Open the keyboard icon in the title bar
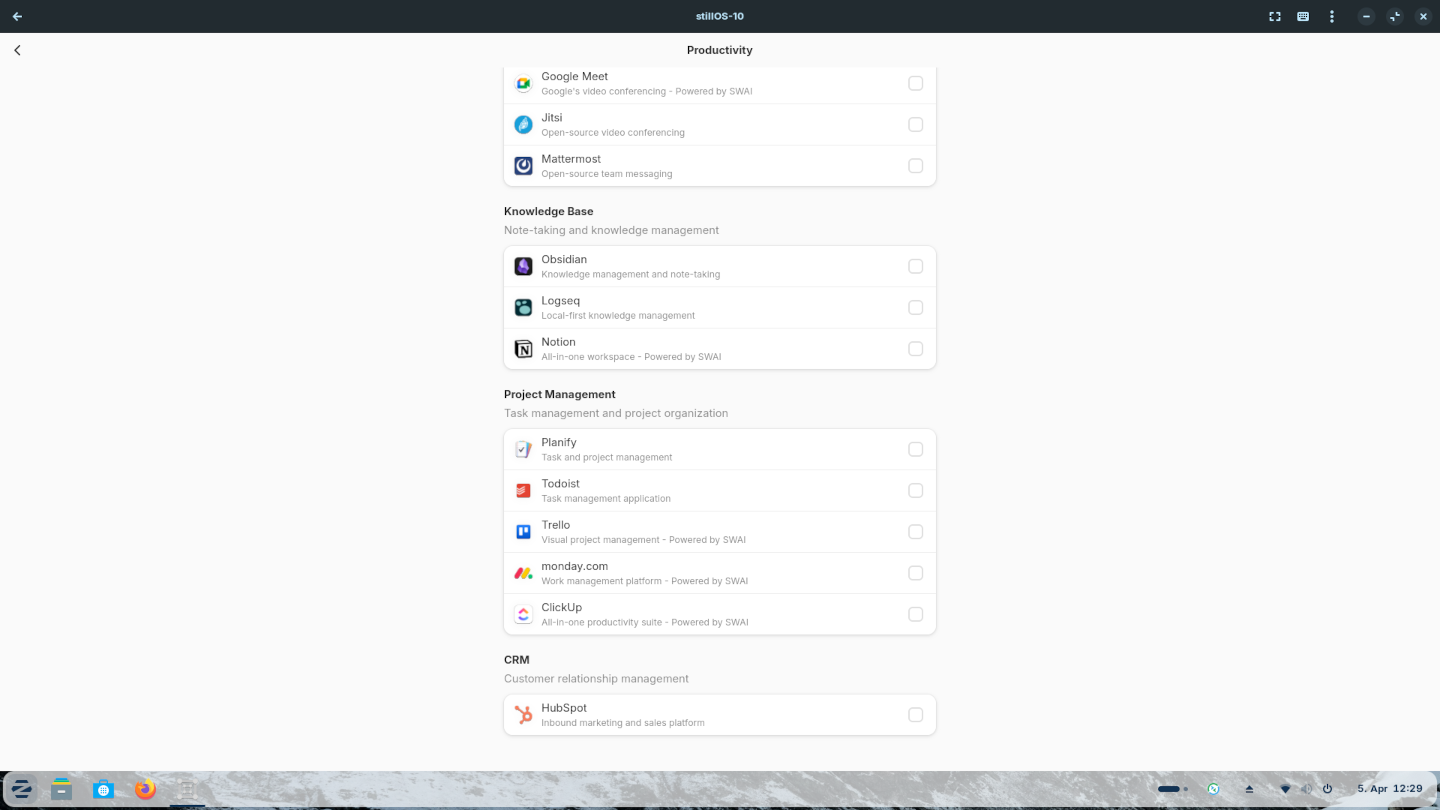The height and width of the screenshot is (810, 1440). coord(1303,16)
